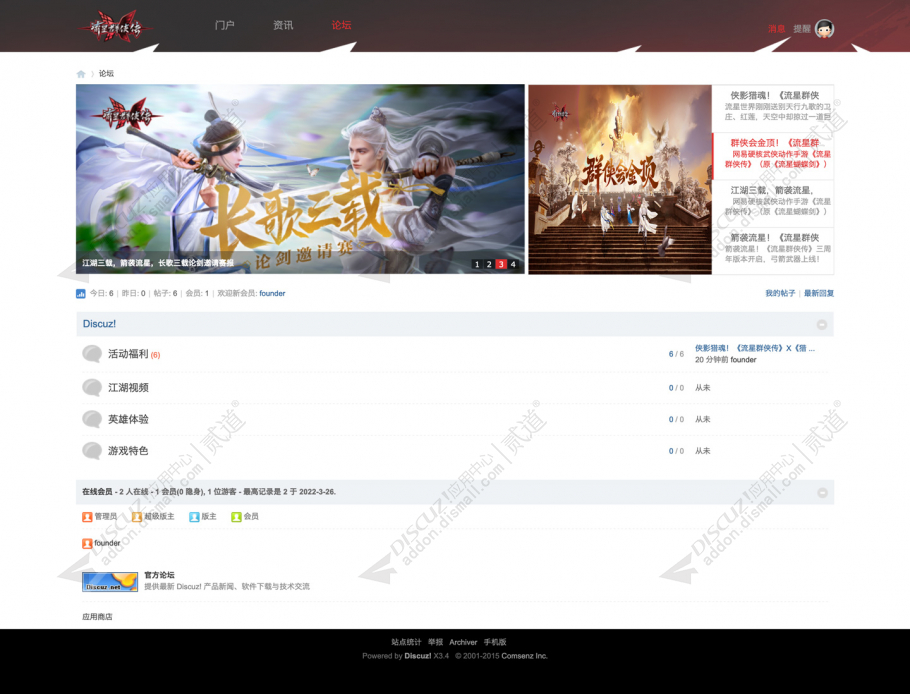Open the user avatar in the header
The width and height of the screenshot is (910, 694).
coord(824,28)
